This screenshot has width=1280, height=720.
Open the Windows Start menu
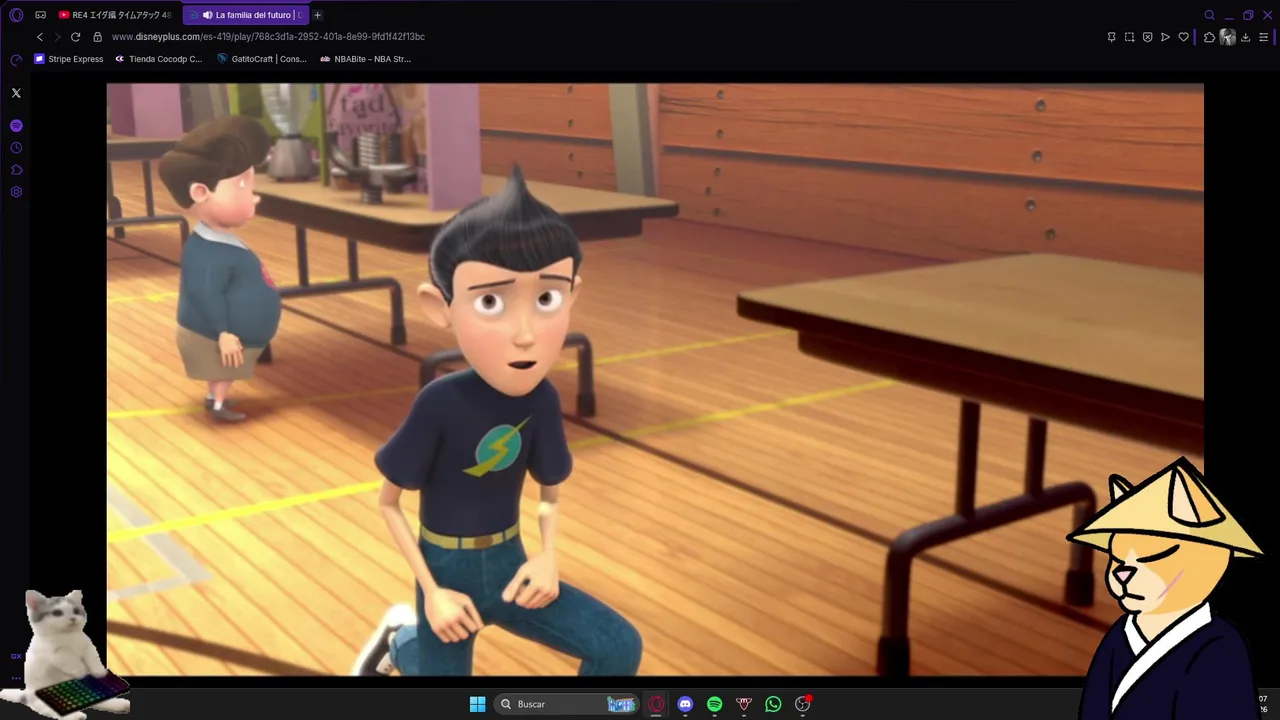pos(477,704)
